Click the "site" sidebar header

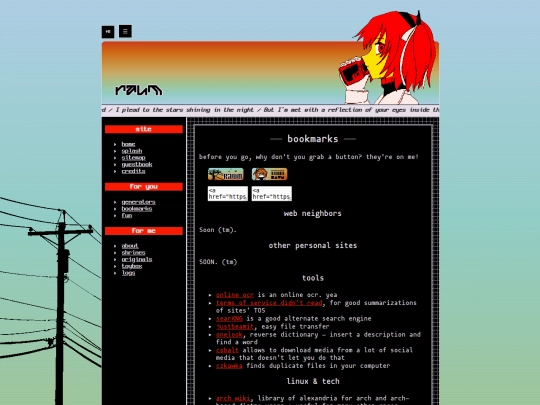pos(144,129)
